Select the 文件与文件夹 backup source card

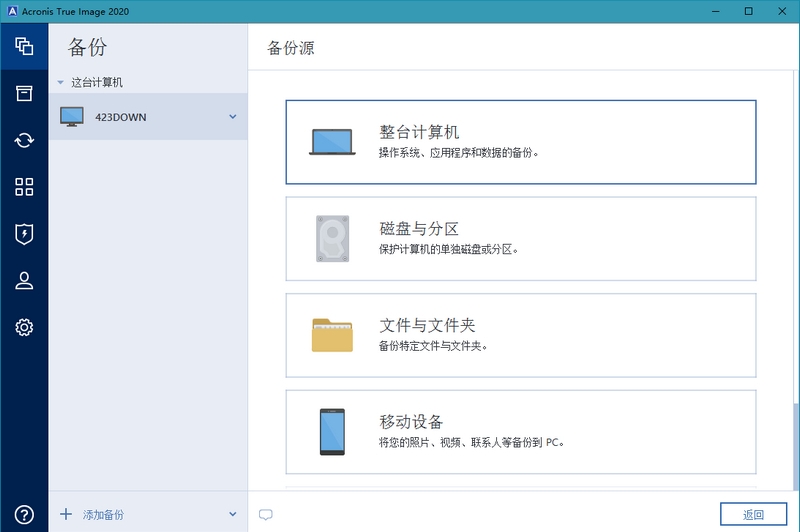click(x=521, y=335)
